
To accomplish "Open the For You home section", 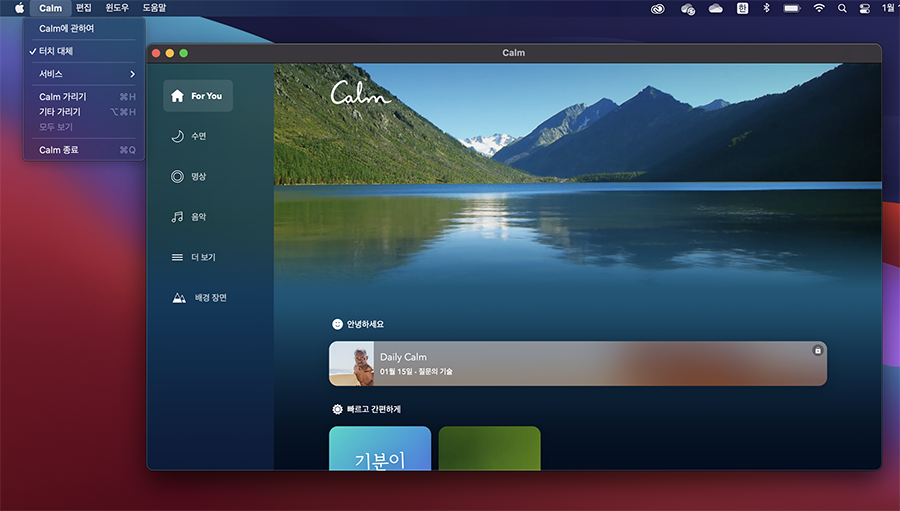I will click(198, 96).
